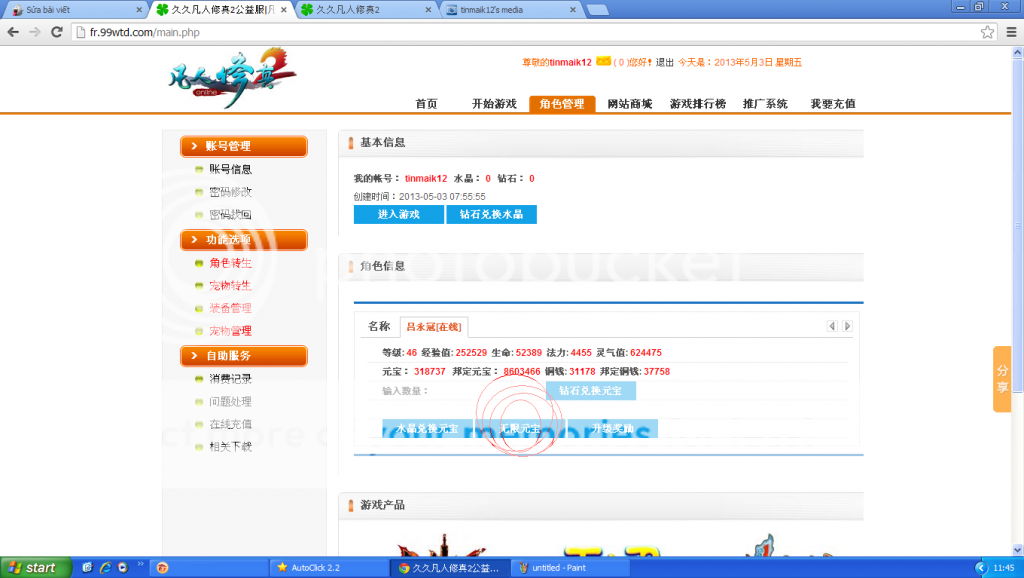Open 宠物管理 in the sidebar
Screen dimensions: 1024x578
(230, 330)
